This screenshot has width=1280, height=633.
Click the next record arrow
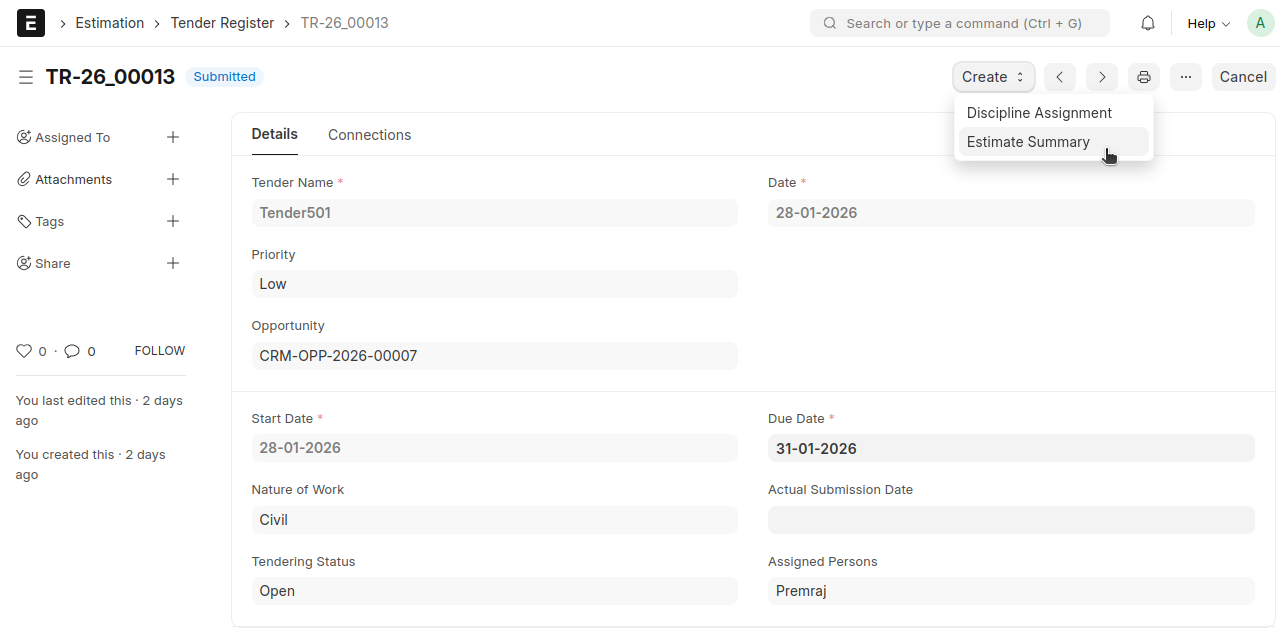tap(1101, 77)
